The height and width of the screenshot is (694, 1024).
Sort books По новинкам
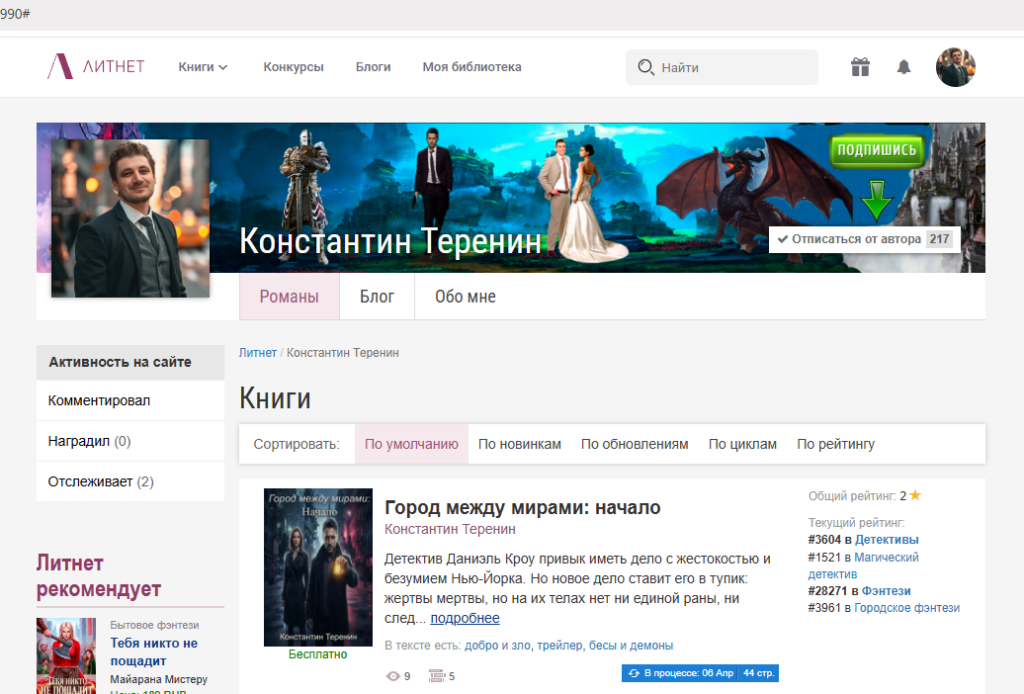[x=519, y=444]
